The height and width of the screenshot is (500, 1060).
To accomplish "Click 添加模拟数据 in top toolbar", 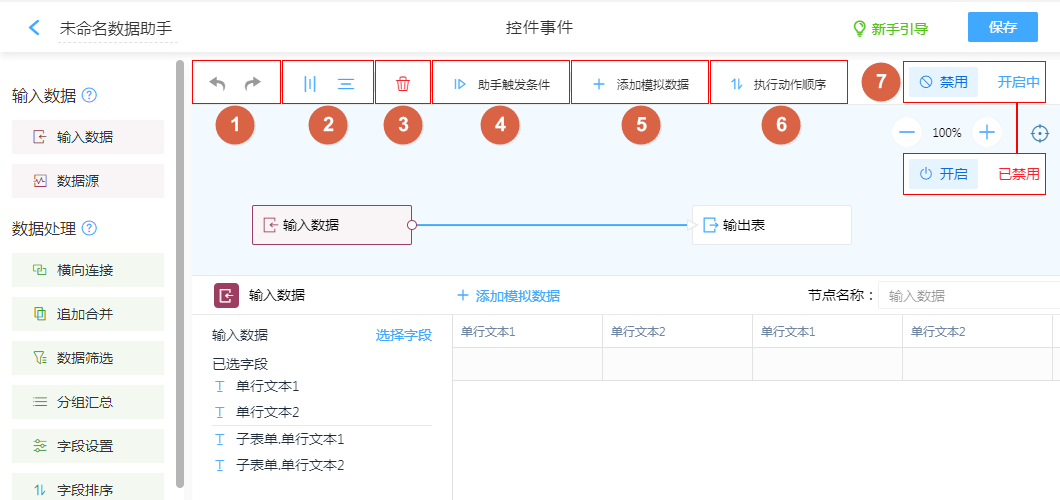I will [640, 84].
